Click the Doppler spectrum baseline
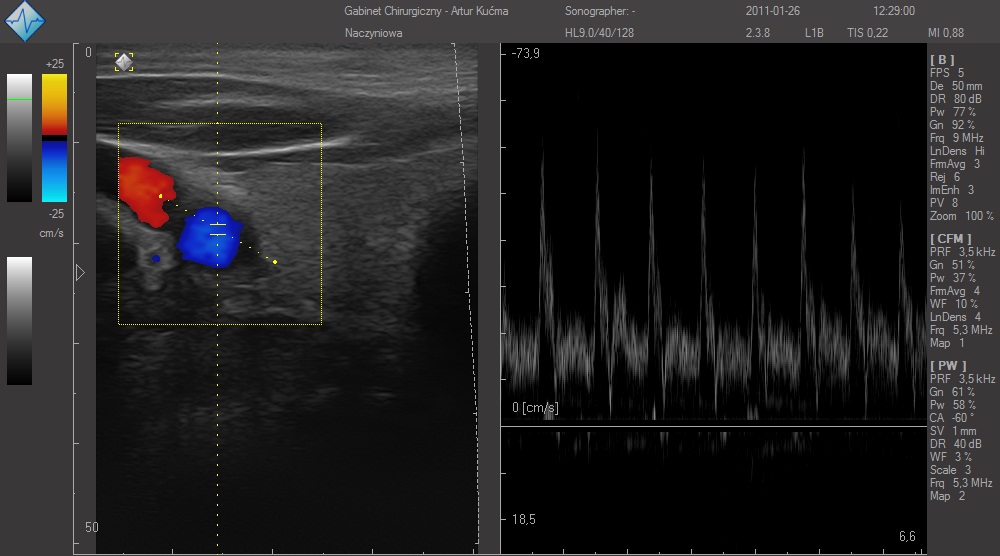 coord(714,427)
